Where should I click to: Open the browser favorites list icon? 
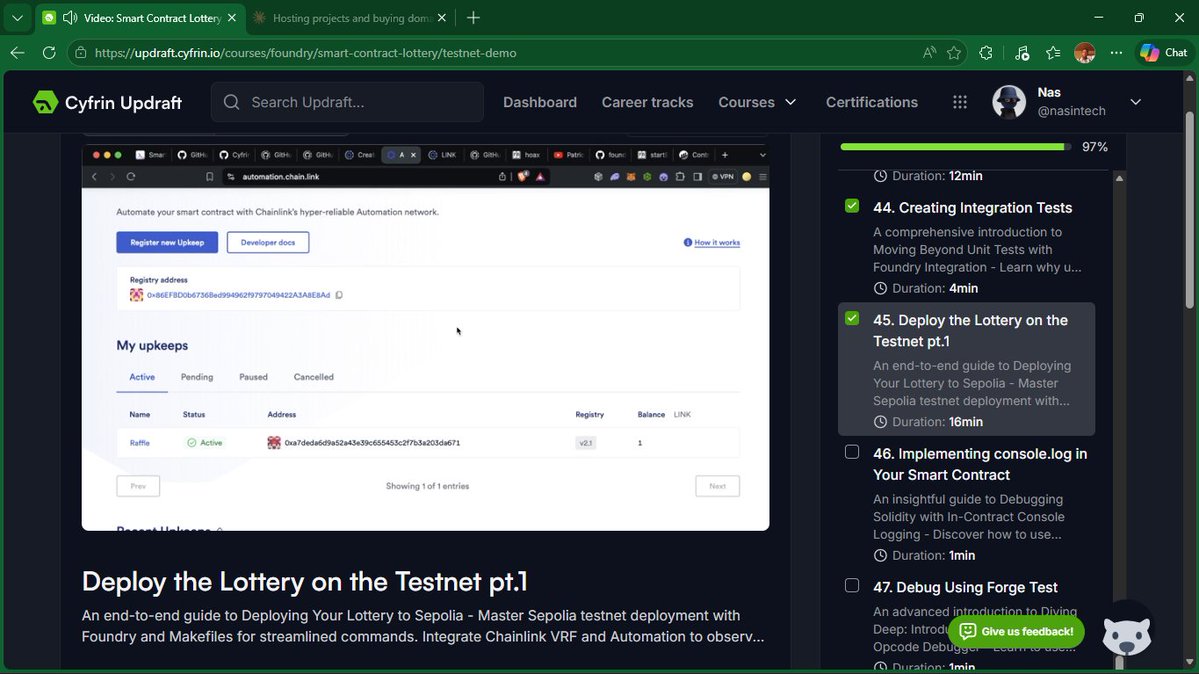click(x=1053, y=53)
